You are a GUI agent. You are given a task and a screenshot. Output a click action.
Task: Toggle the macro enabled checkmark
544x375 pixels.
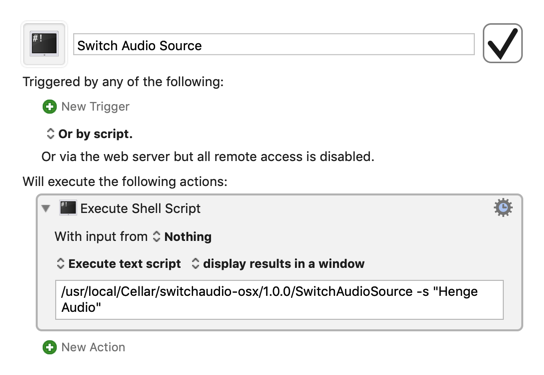tap(502, 43)
